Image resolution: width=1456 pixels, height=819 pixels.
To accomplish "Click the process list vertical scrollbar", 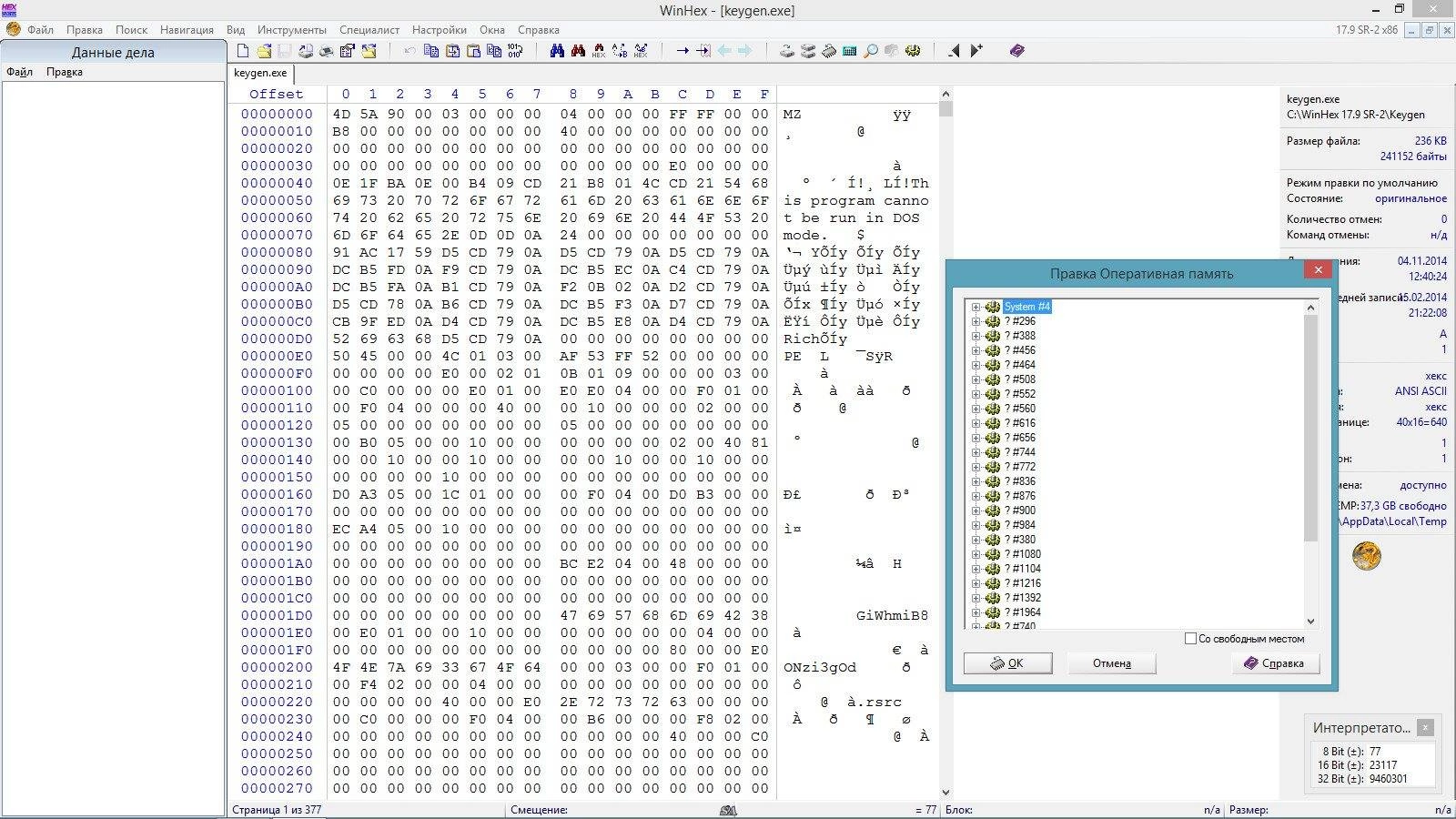I will pos(1310,428).
